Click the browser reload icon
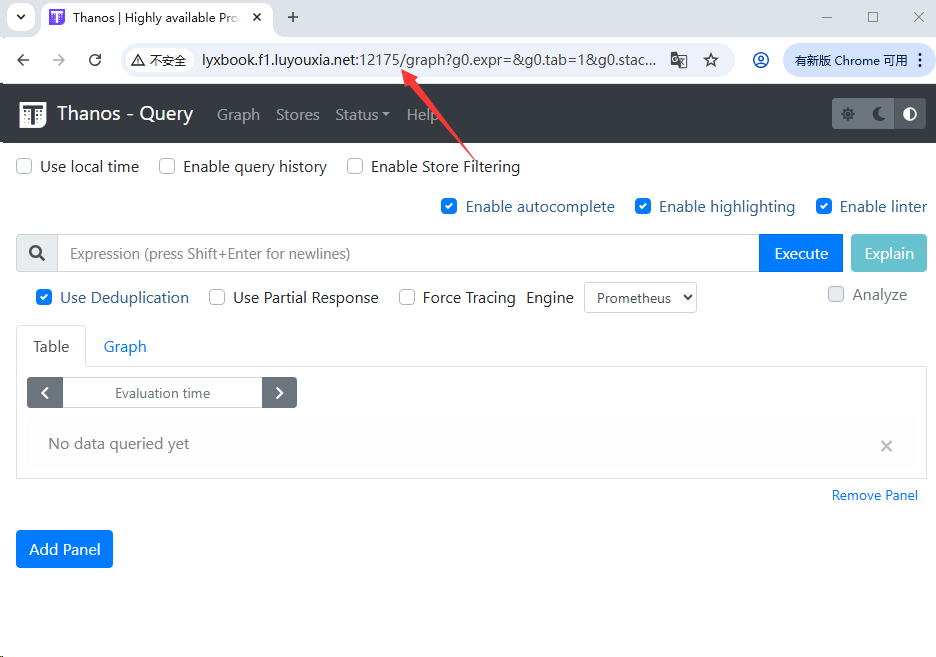This screenshot has height=657, width=936. (95, 60)
